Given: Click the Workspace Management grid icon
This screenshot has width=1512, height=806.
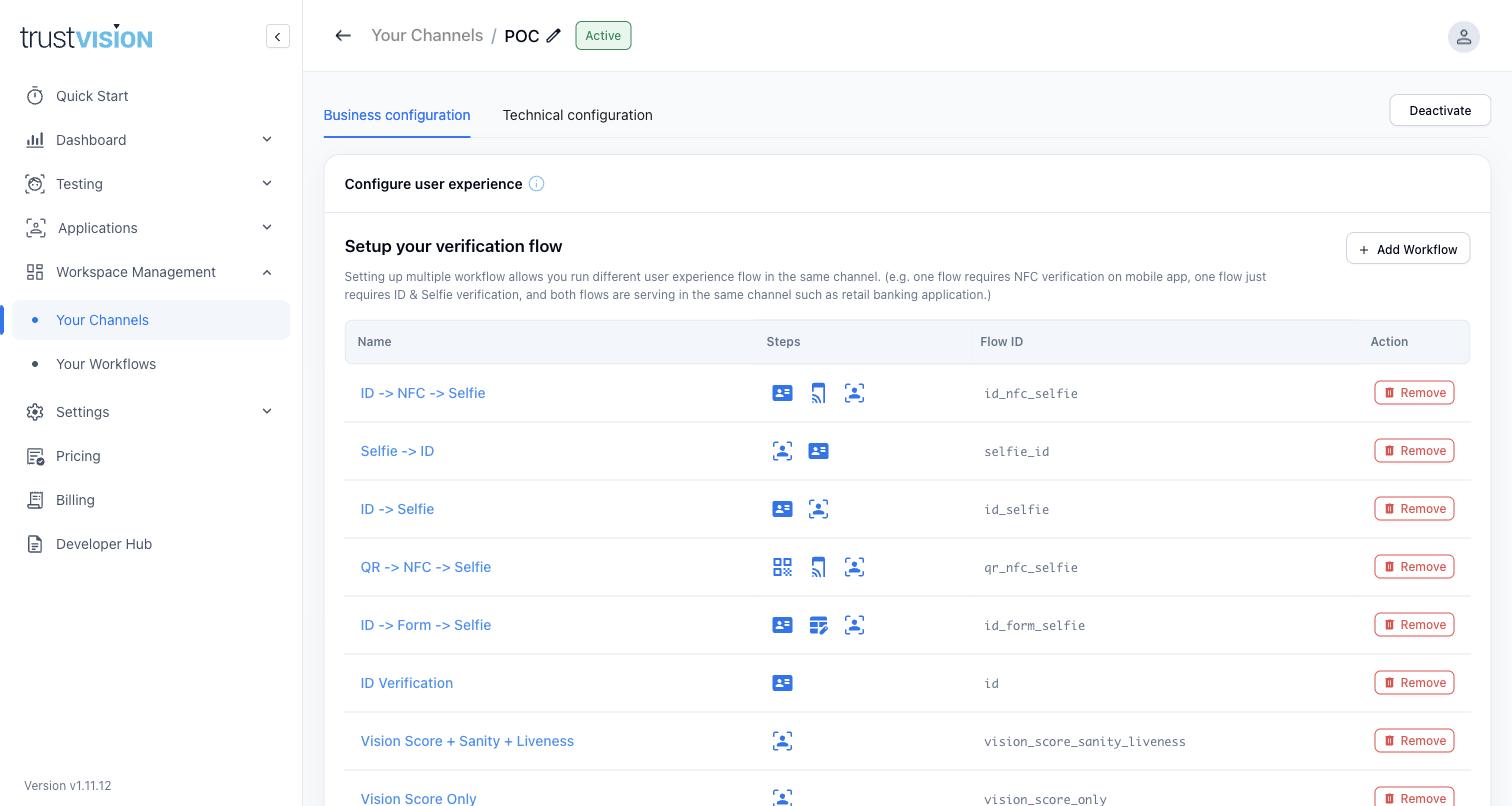Looking at the screenshot, I should [35, 272].
